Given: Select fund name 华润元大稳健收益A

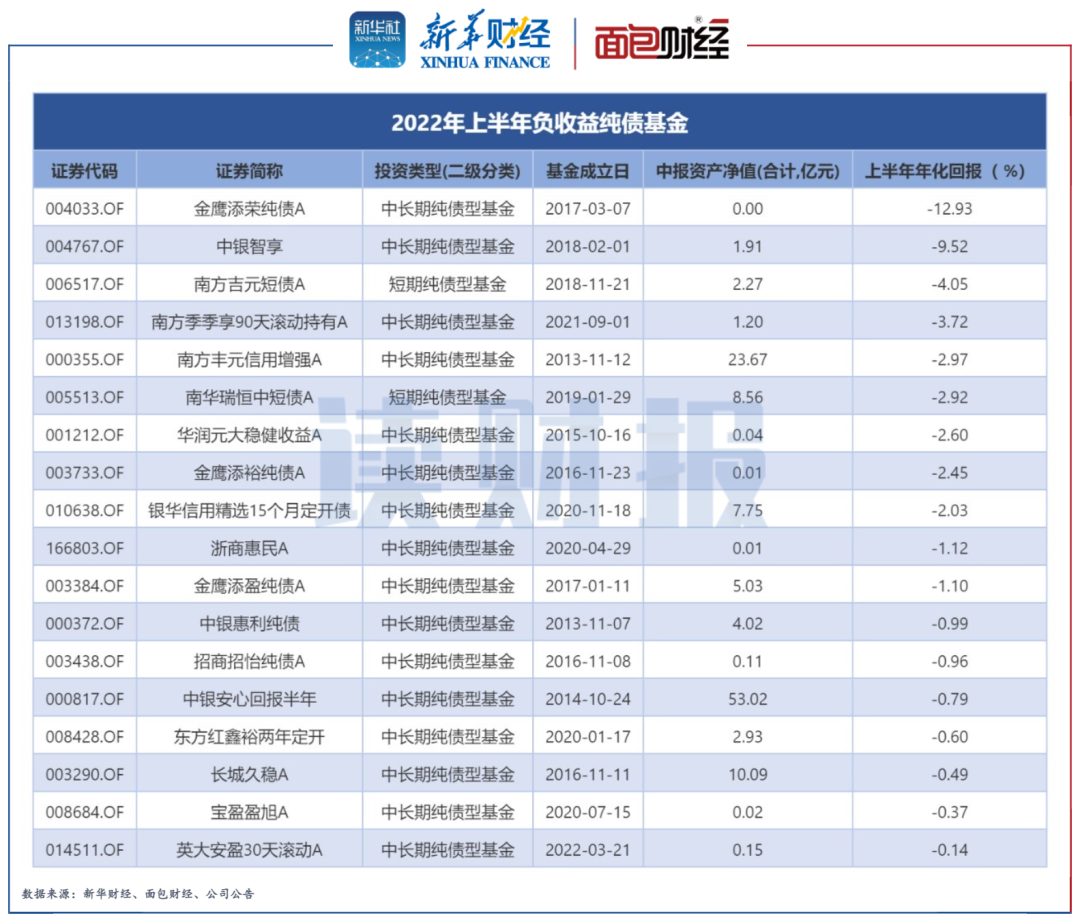Looking at the screenshot, I should point(249,435).
